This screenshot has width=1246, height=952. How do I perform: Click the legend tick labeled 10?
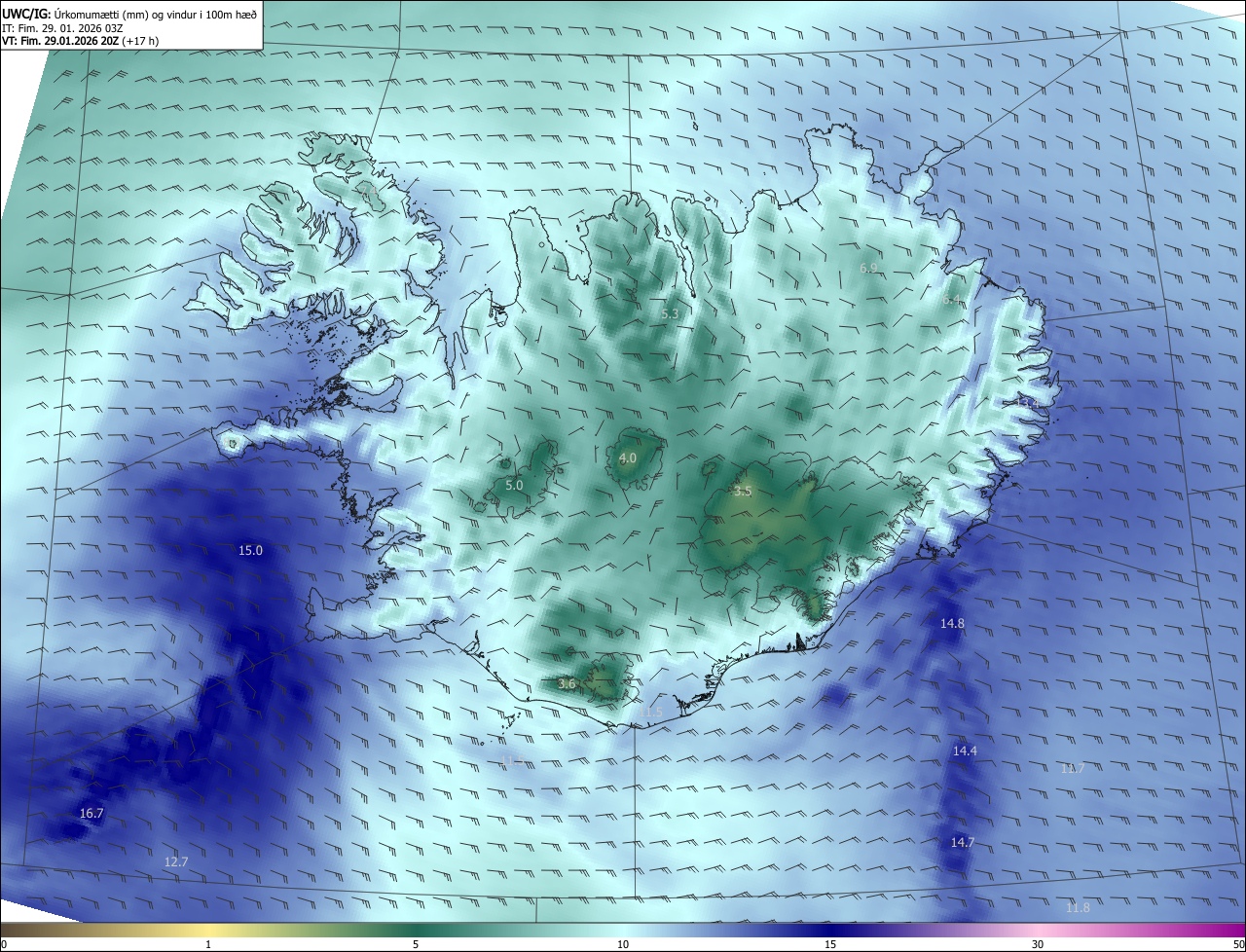point(623,944)
